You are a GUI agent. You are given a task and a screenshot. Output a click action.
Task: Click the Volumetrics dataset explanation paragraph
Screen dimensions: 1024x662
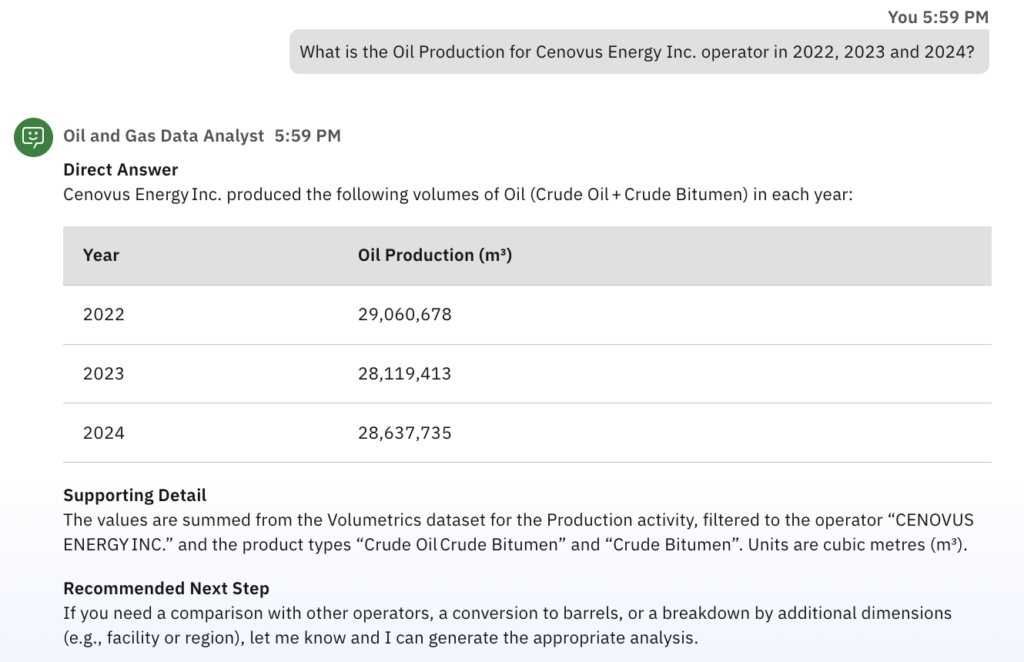[517, 533]
